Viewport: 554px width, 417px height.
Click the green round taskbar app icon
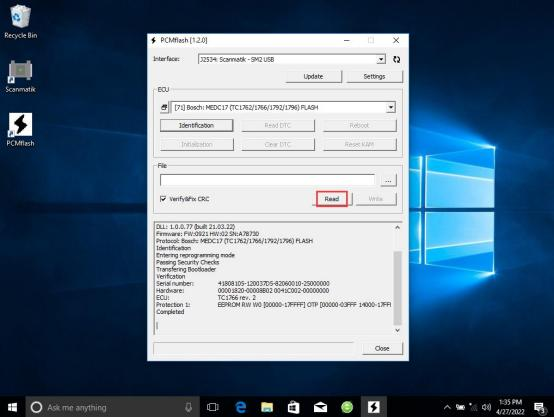pos(347,407)
